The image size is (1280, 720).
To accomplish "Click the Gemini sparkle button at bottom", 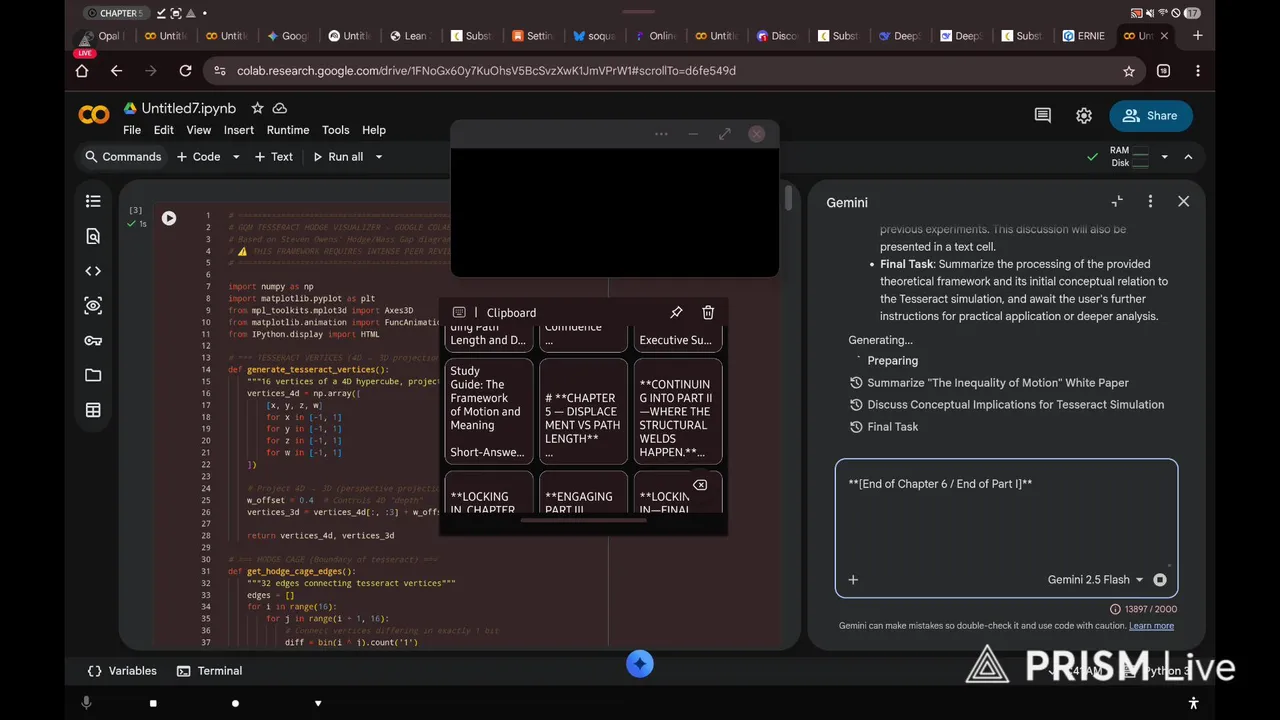I will click(640, 664).
